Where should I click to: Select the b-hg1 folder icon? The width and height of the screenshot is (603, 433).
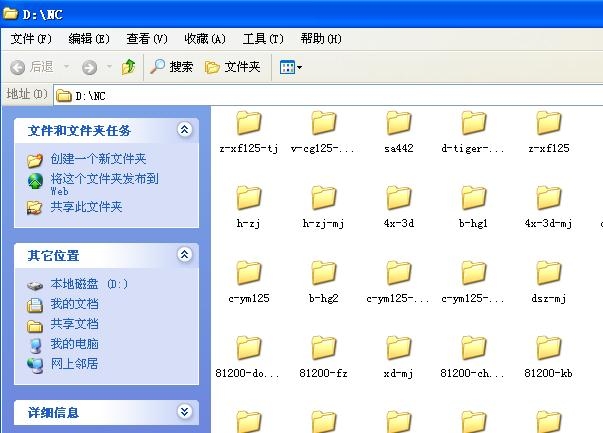pos(473,198)
